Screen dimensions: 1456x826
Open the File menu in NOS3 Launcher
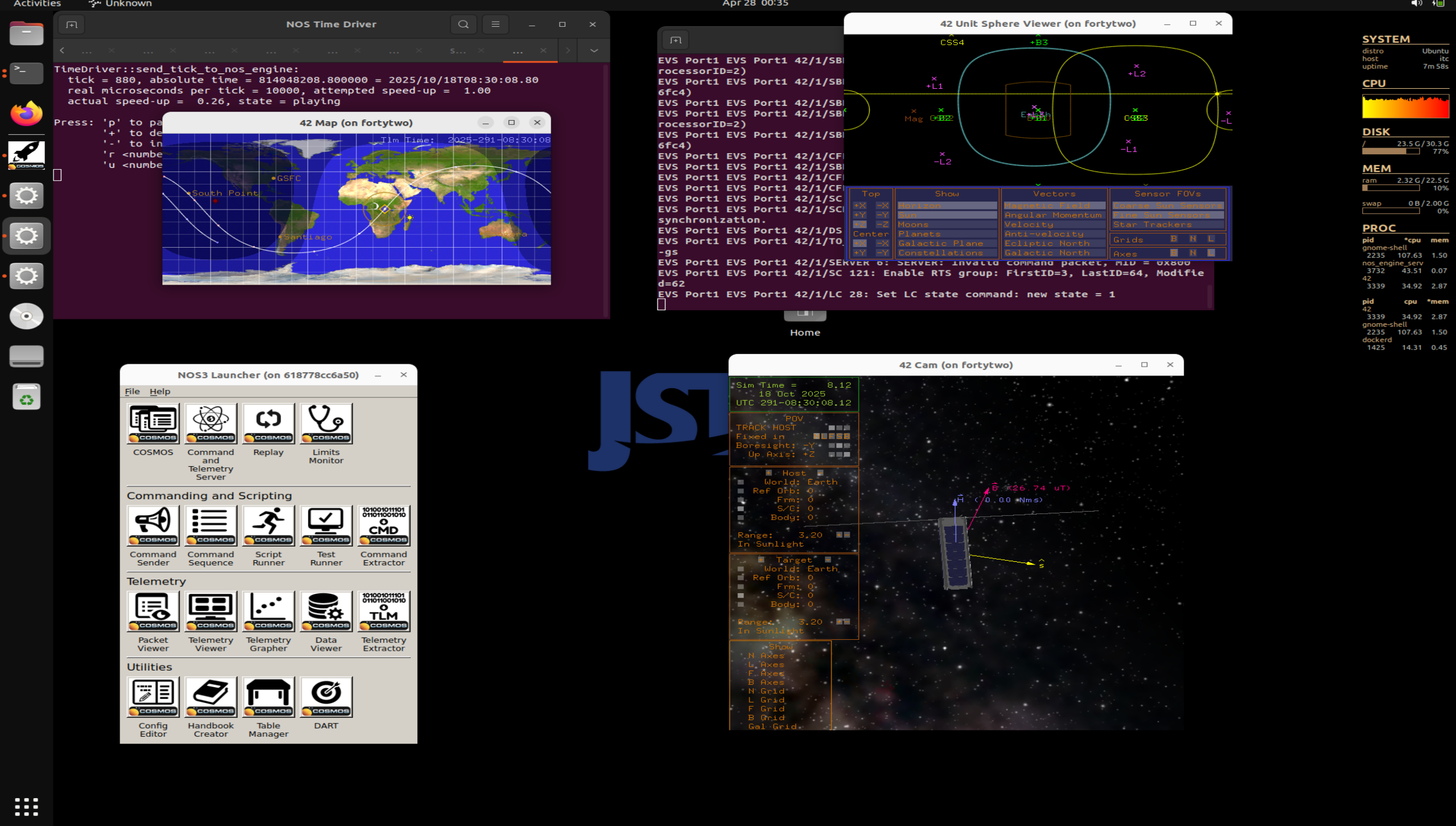pyautogui.click(x=132, y=391)
